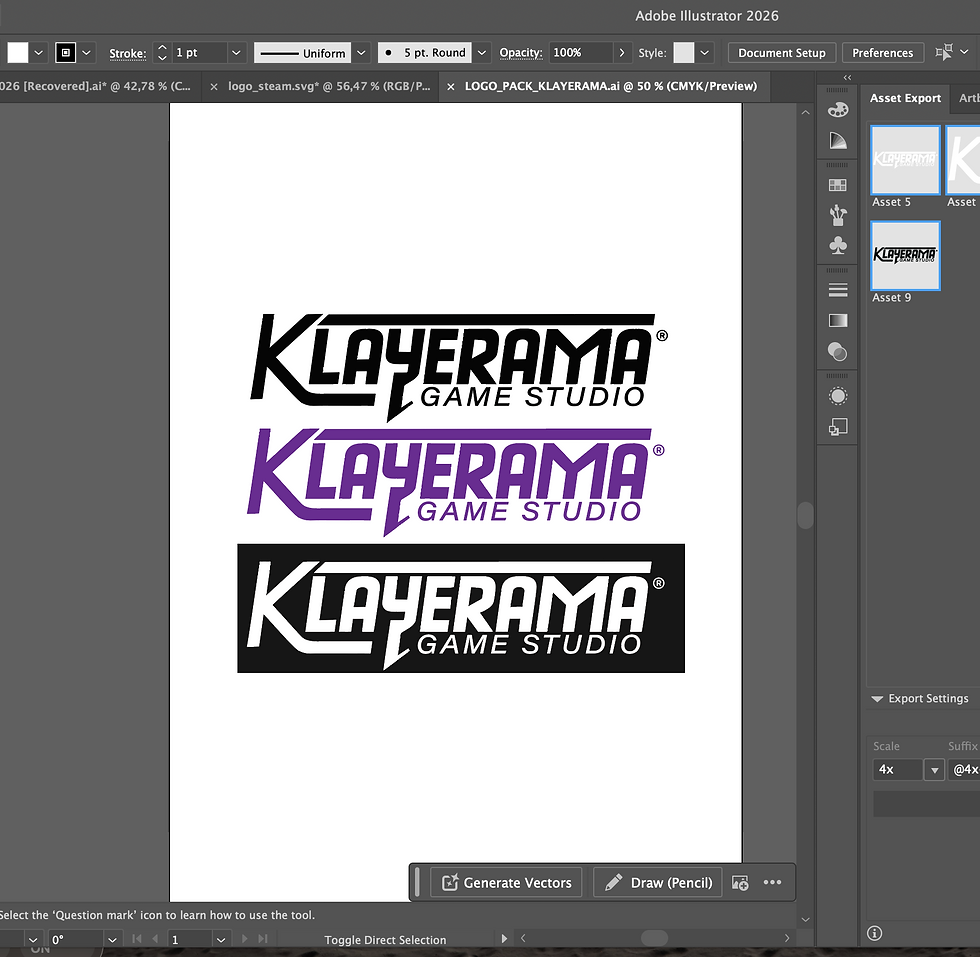The height and width of the screenshot is (957, 980).
Task: Select the Asset 9 thumbnail
Action: (x=905, y=256)
